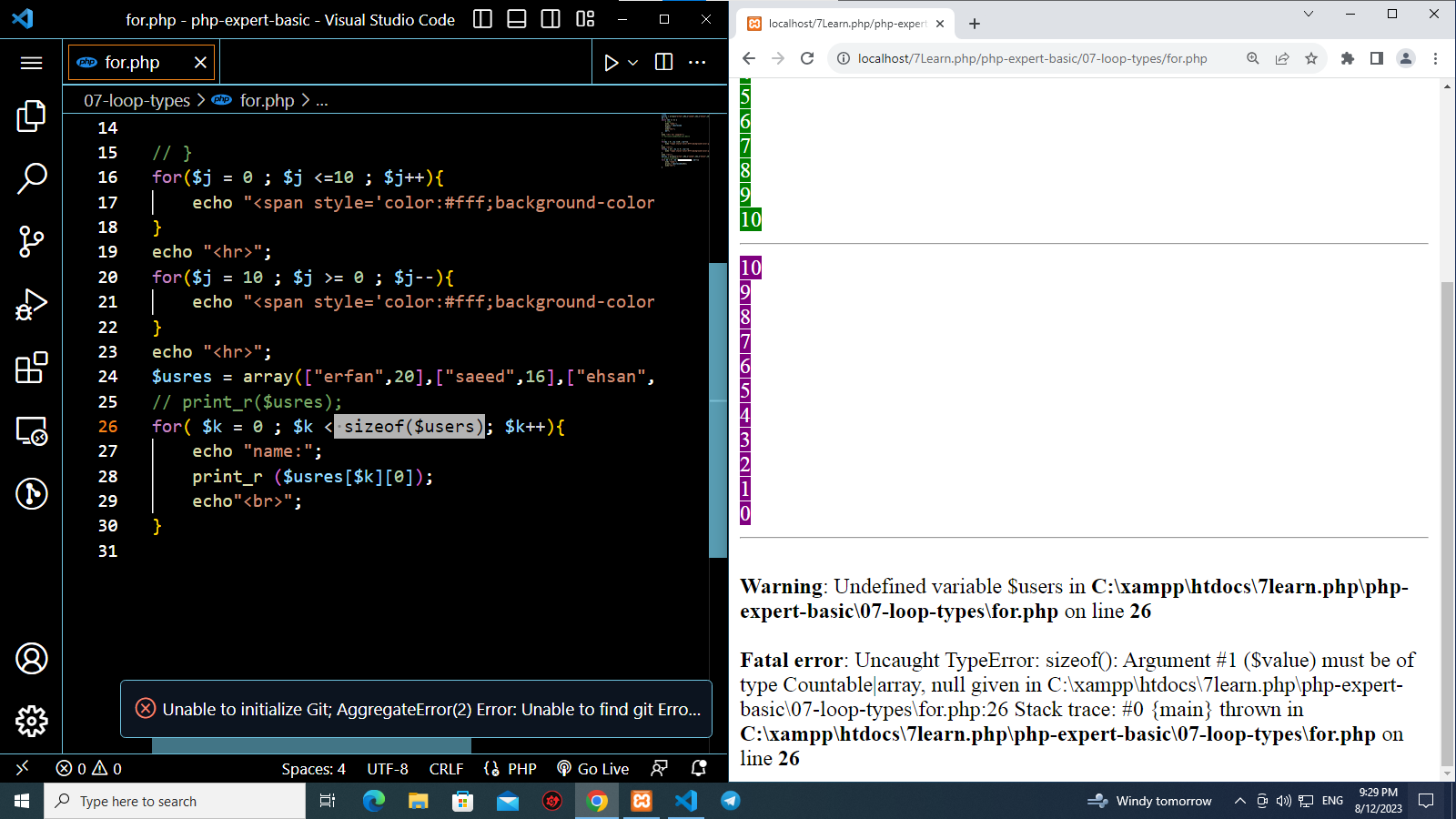Click the browser page vertical scrollbar
The image size is (1456, 819).
(x=1447, y=523)
